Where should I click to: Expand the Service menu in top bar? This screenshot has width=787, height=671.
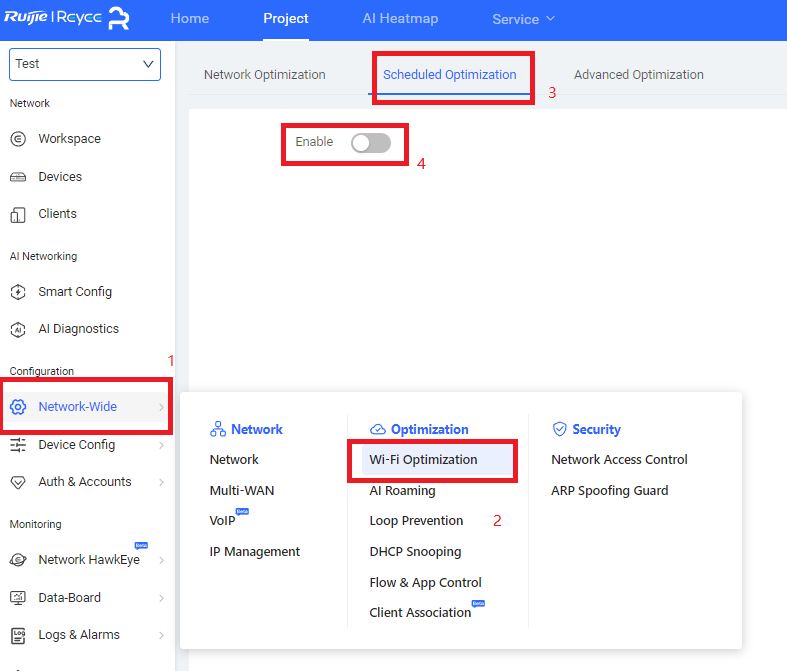click(x=523, y=19)
